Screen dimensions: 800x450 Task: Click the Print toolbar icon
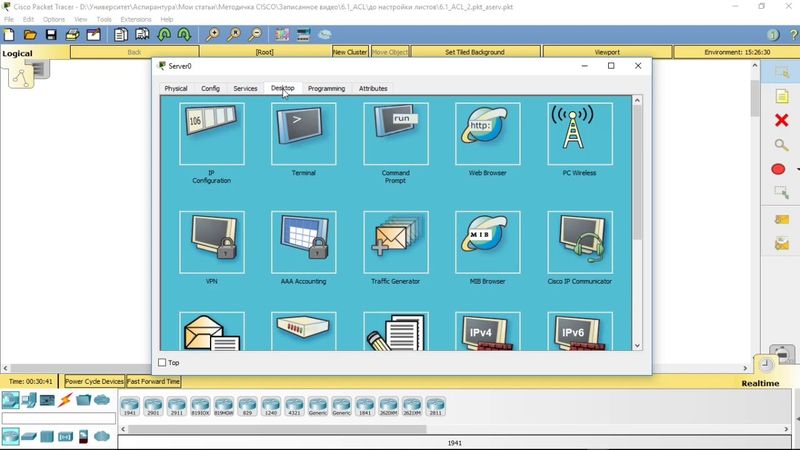(x=72, y=35)
